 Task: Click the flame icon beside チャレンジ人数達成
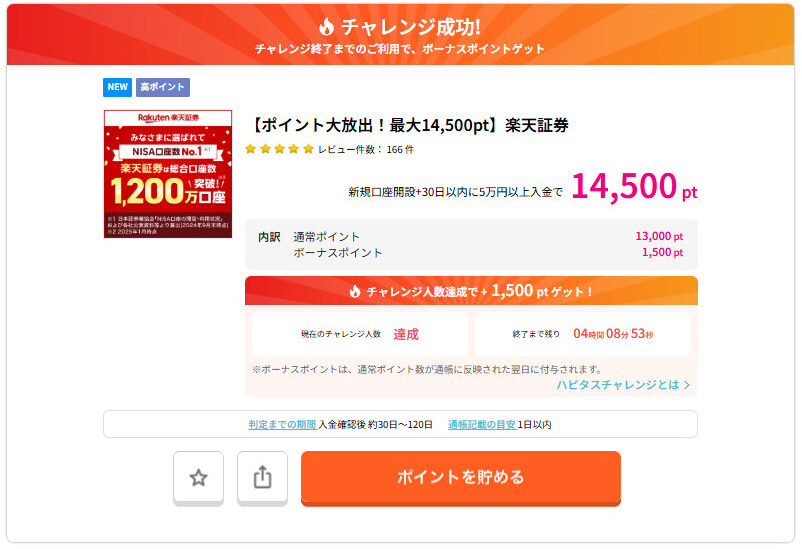tap(355, 291)
